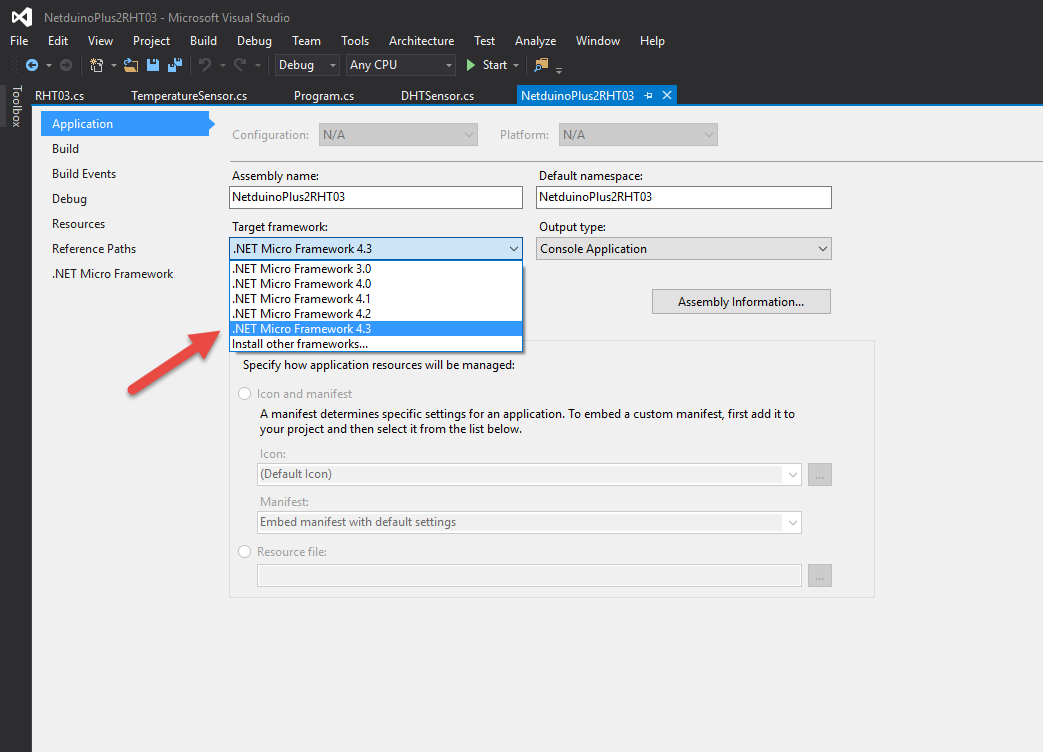Switch to the DHTSensor.cs tab
The height and width of the screenshot is (752, 1043).
(x=438, y=96)
